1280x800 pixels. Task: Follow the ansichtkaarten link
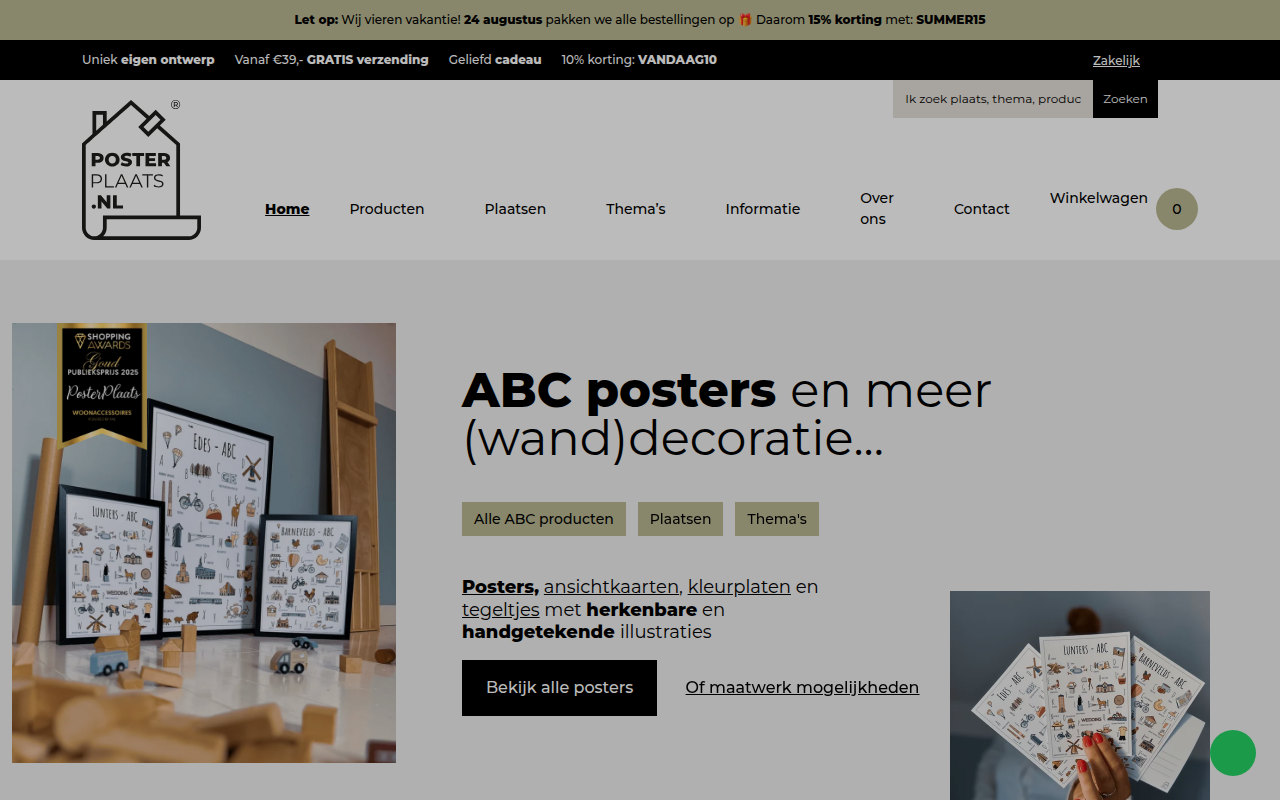click(x=613, y=587)
